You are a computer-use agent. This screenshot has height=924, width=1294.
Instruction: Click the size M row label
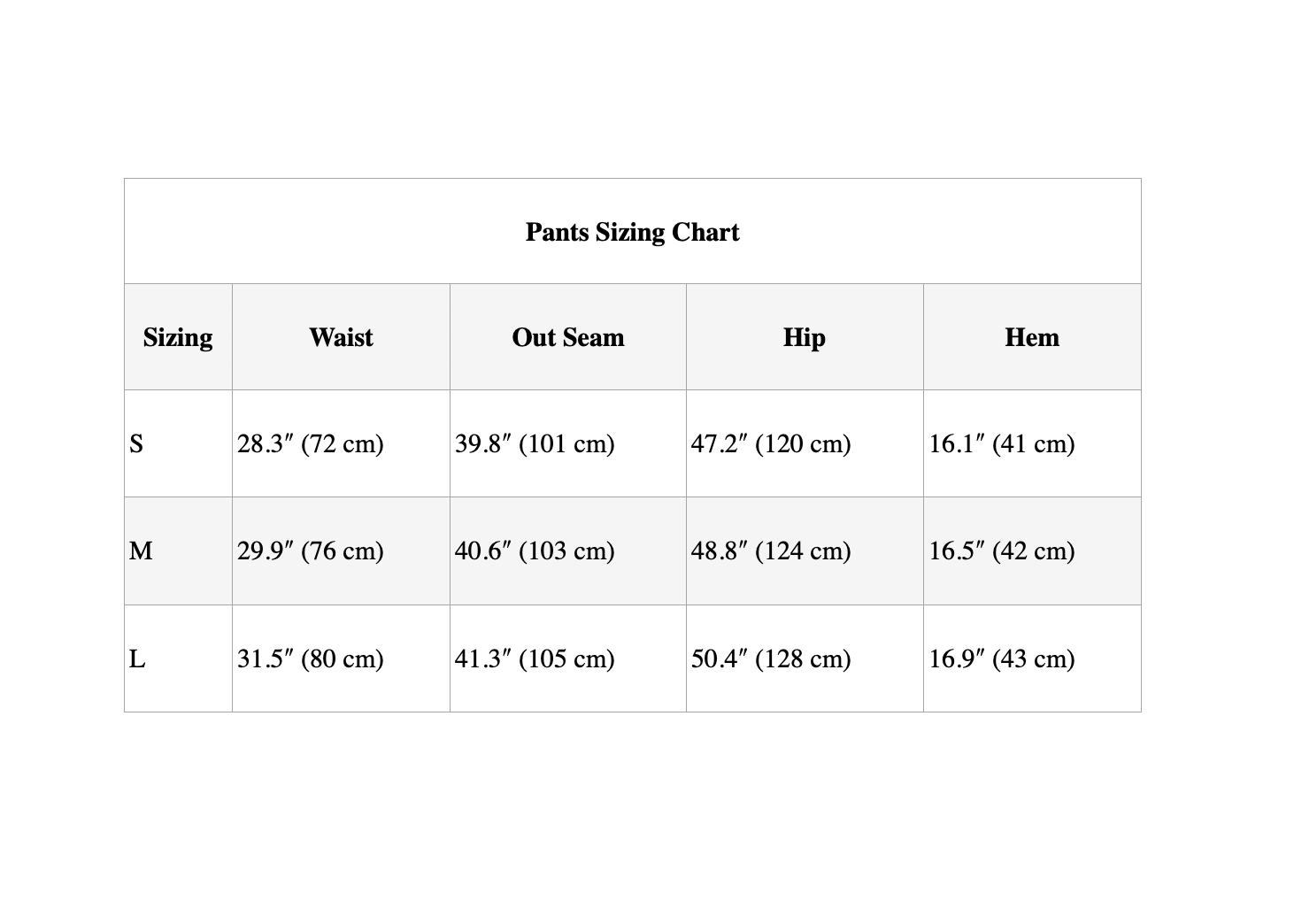pyautogui.click(x=178, y=551)
